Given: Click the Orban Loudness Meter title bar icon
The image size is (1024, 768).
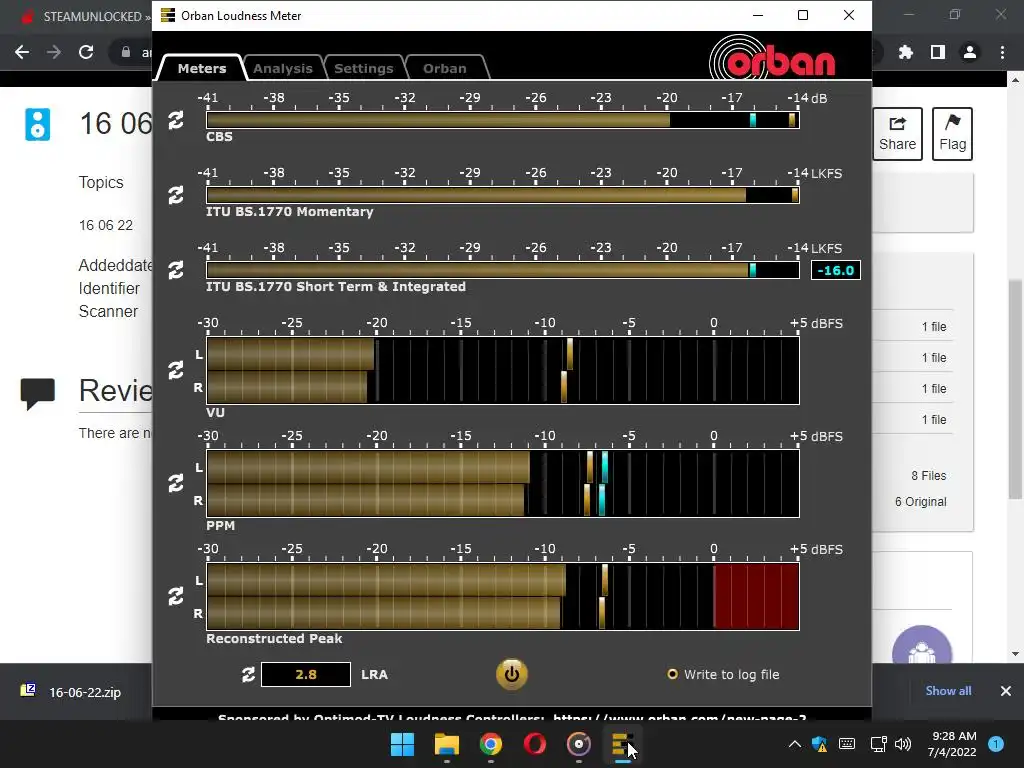Looking at the screenshot, I should (168, 15).
